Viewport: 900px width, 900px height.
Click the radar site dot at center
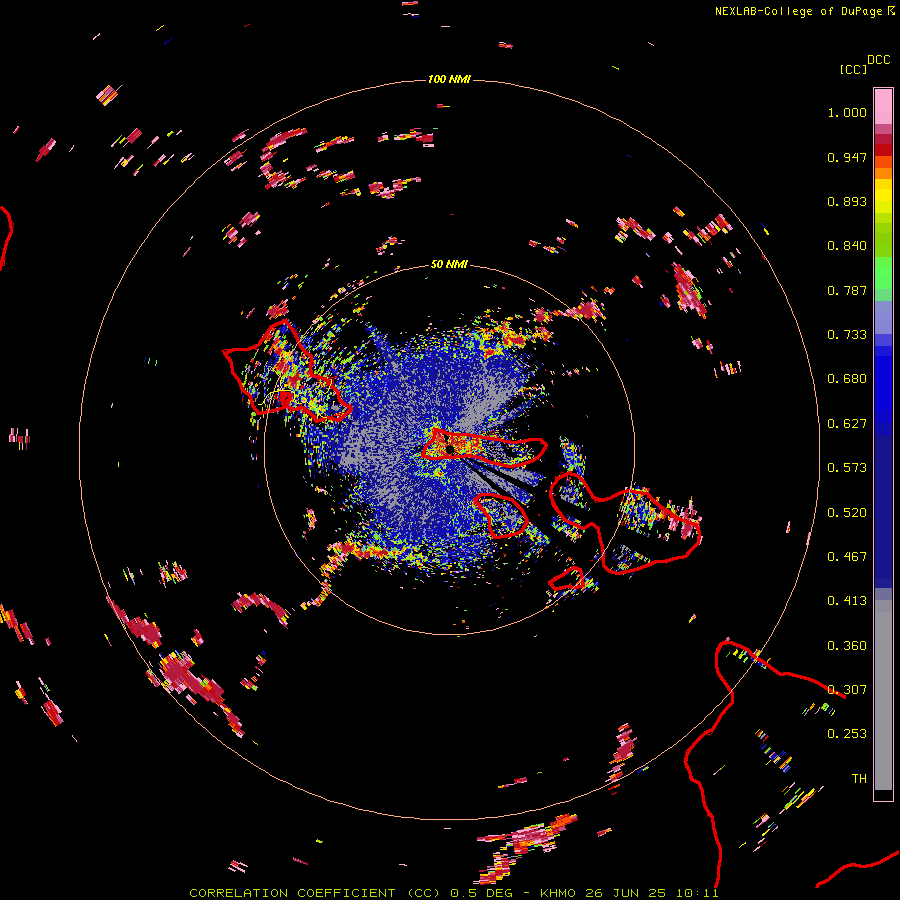coord(450,449)
